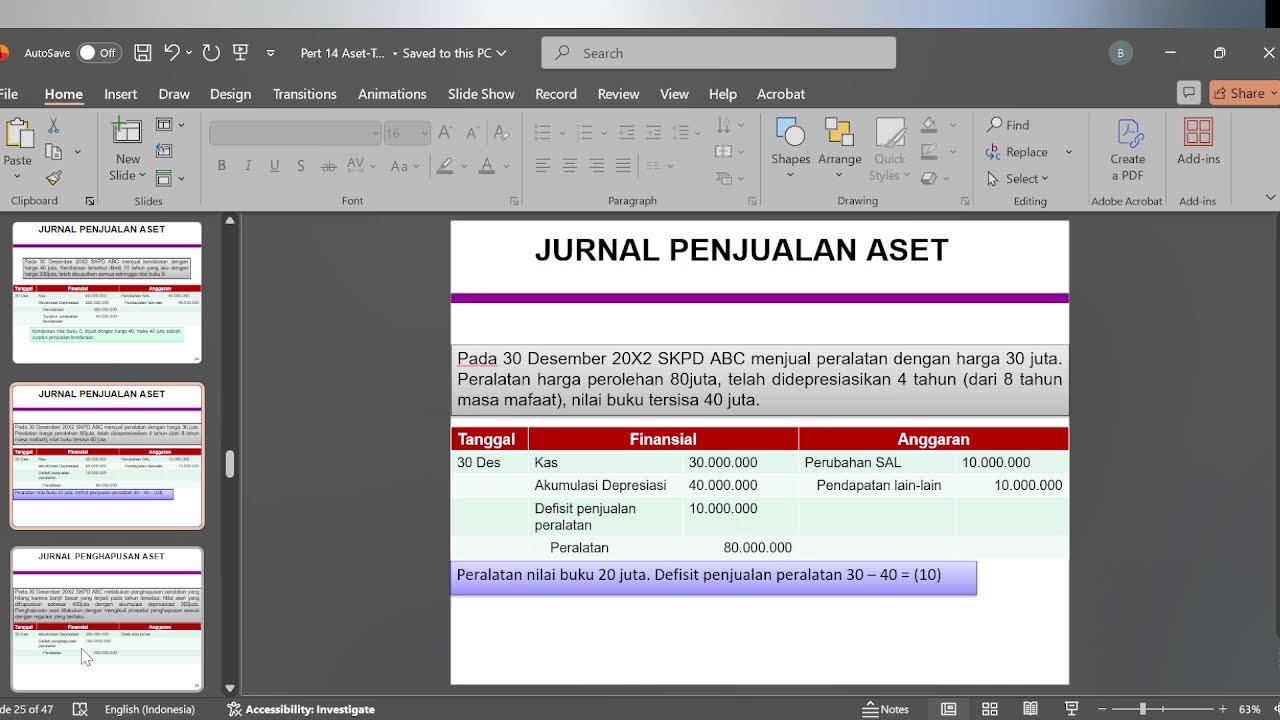Click Accessibility: Investigate status
Screen dimensions: 1280x720
point(301,709)
